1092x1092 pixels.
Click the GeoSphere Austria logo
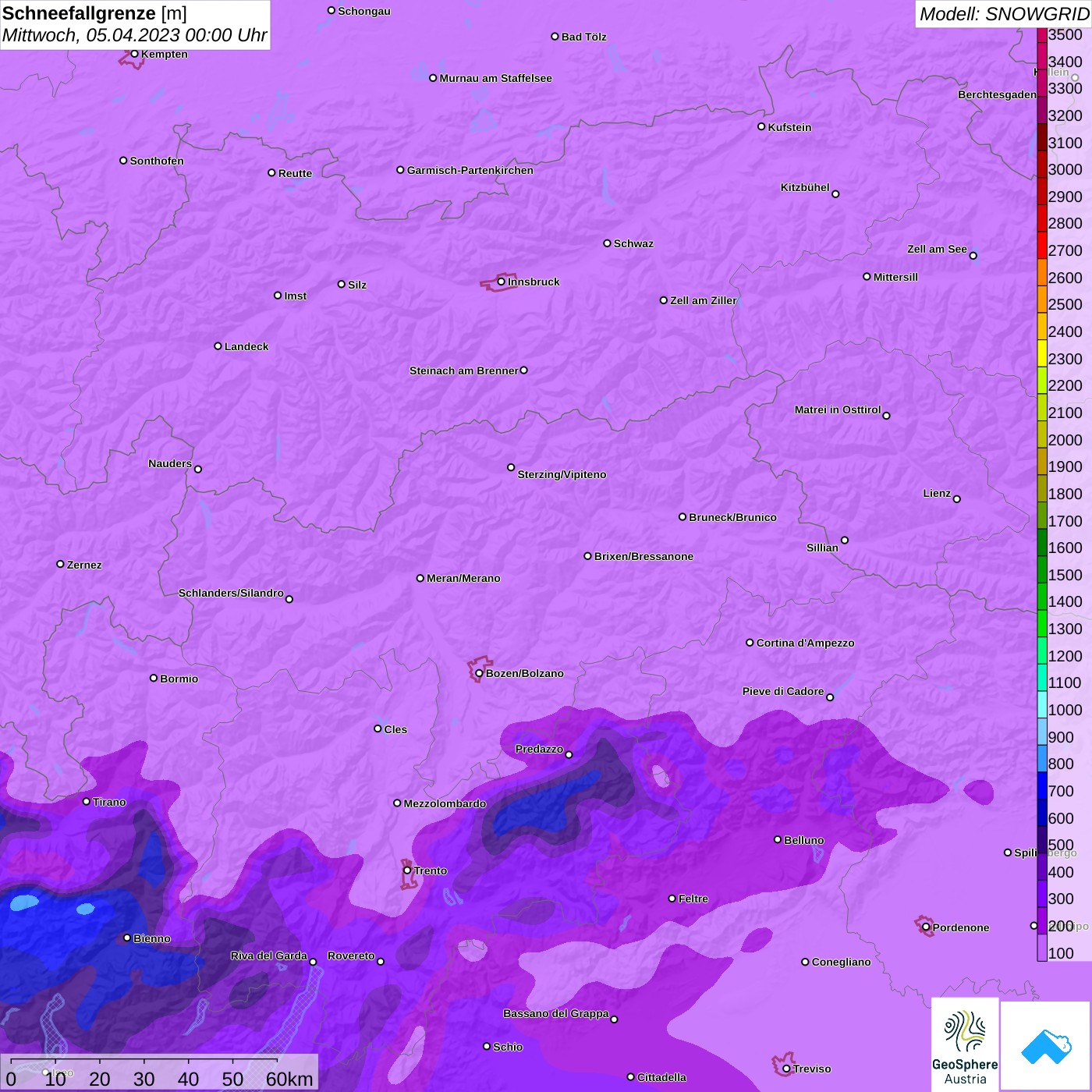(x=965, y=1044)
